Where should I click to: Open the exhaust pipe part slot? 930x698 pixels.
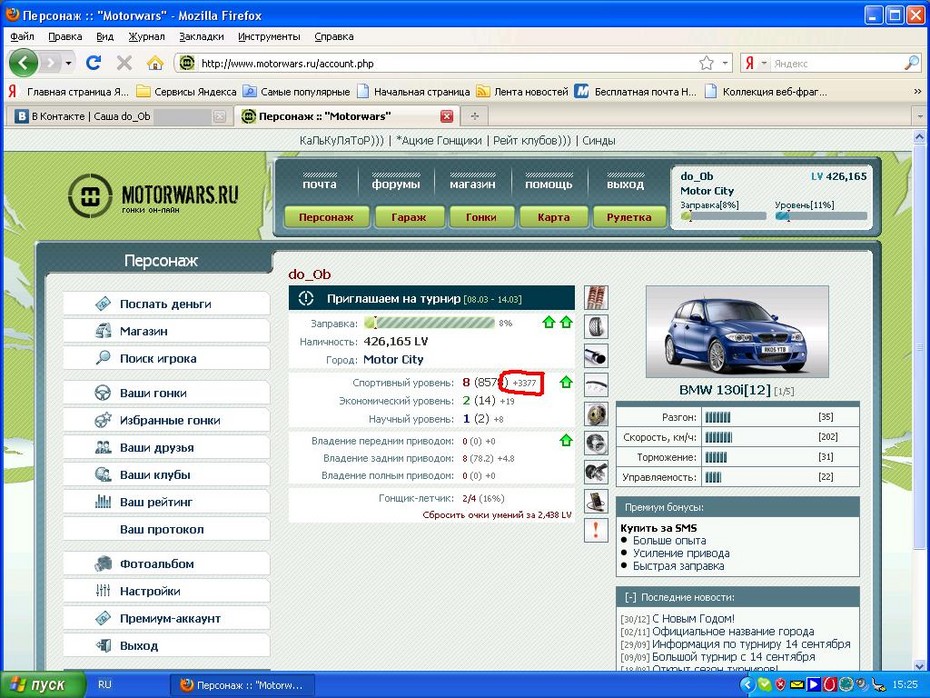pyautogui.click(x=596, y=356)
